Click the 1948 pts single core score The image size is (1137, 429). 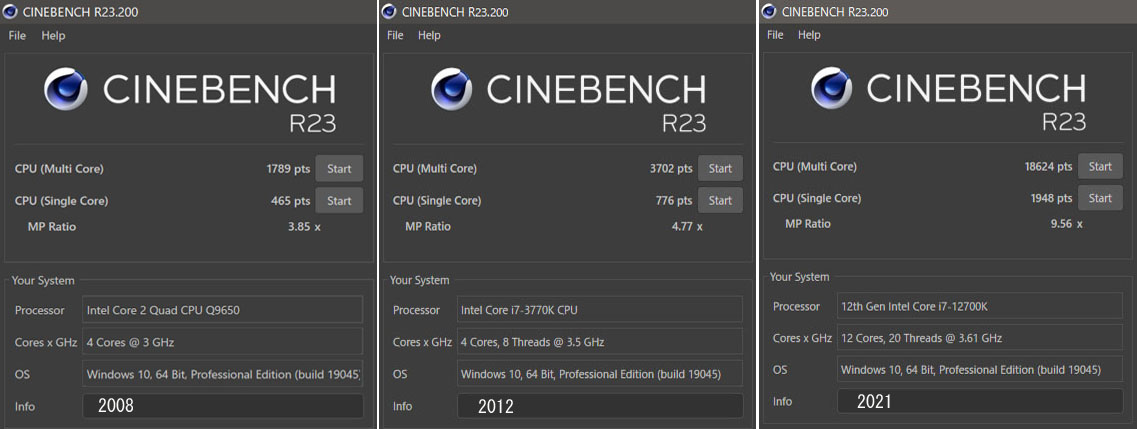[x=1051, y=198]
